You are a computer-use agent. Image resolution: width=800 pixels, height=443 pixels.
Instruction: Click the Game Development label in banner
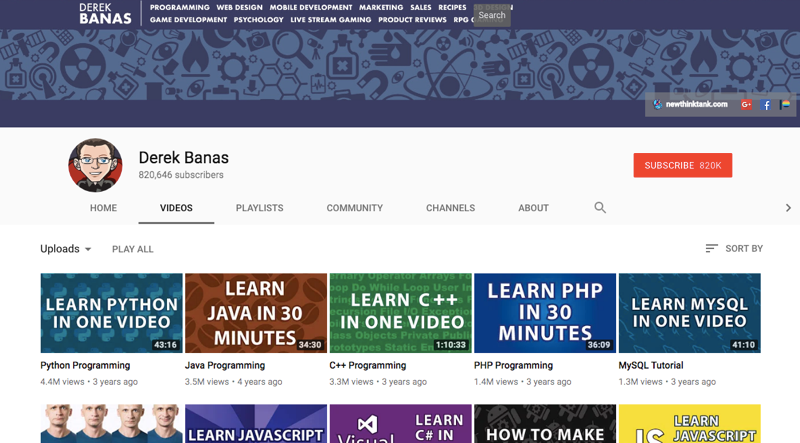(188, 20)
